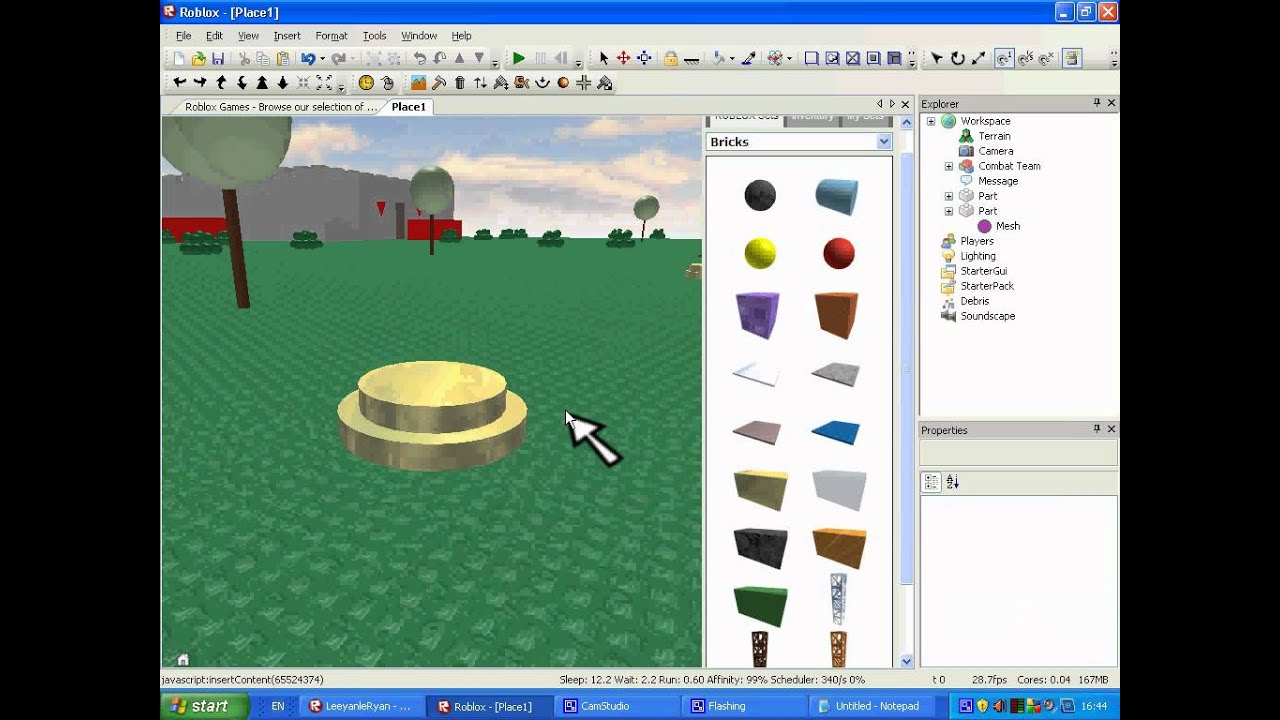Select the red Move tool
Screen dimensions: 1280x720
[623, 59]
